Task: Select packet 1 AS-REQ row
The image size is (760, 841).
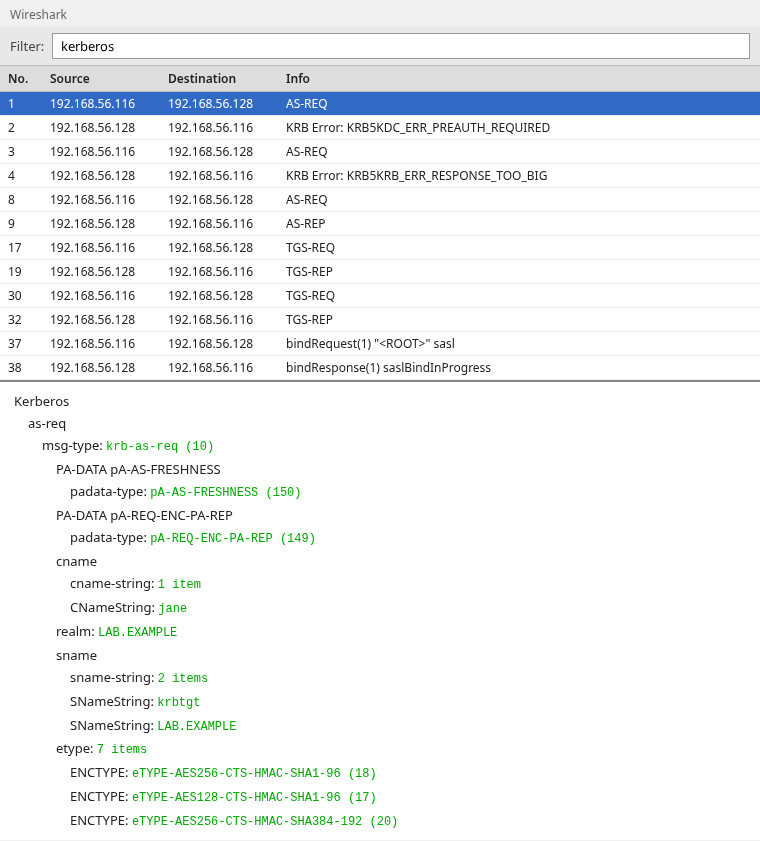Action: (380, 104)
